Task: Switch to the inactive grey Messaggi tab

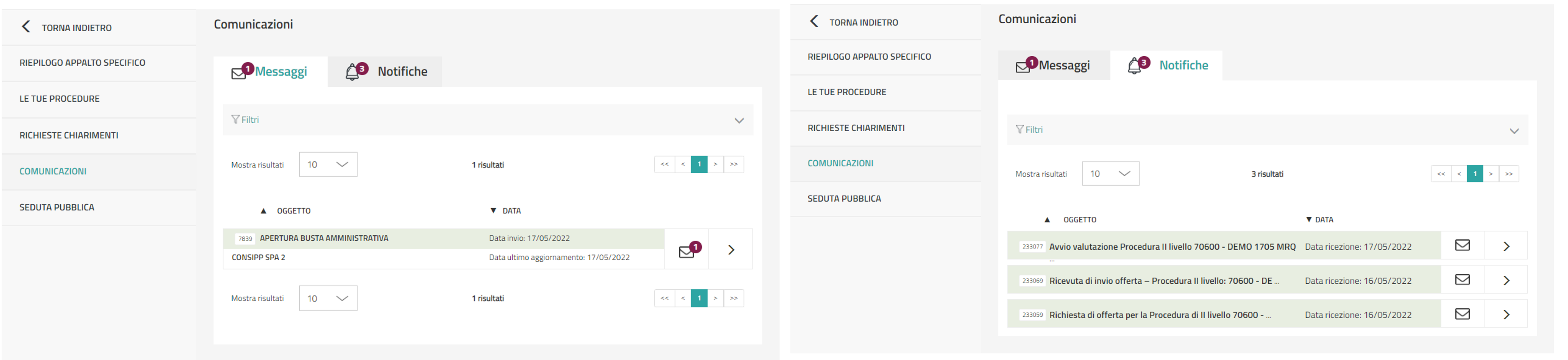Action: 1054,66
